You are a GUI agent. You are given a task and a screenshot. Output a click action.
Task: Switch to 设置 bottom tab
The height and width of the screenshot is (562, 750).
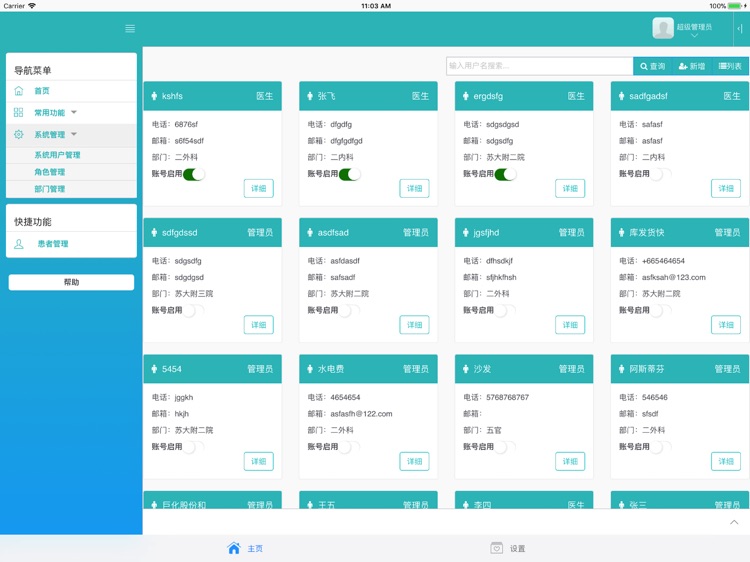[507, 548]
